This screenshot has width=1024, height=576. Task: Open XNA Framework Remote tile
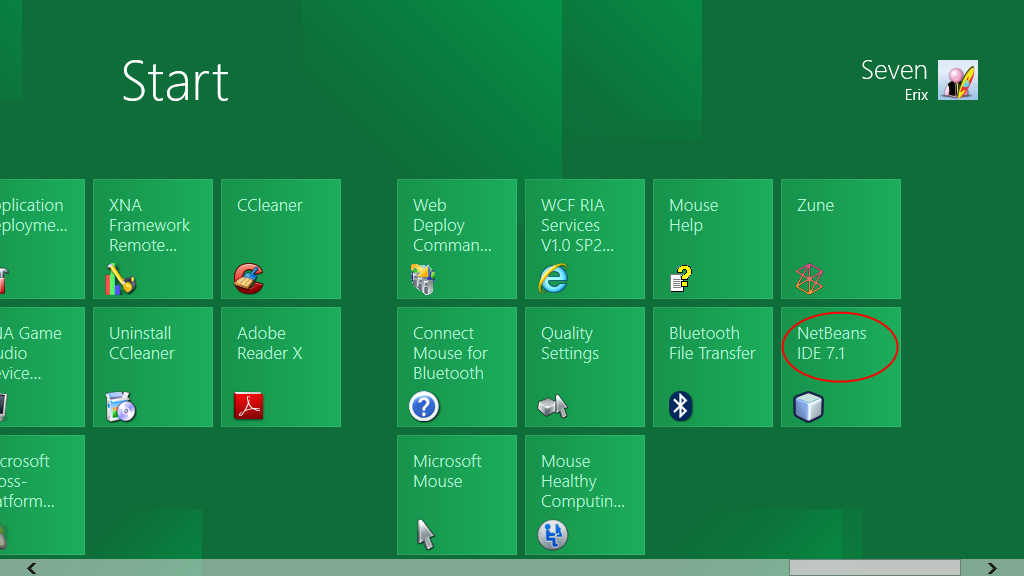[x=153, y=239]
